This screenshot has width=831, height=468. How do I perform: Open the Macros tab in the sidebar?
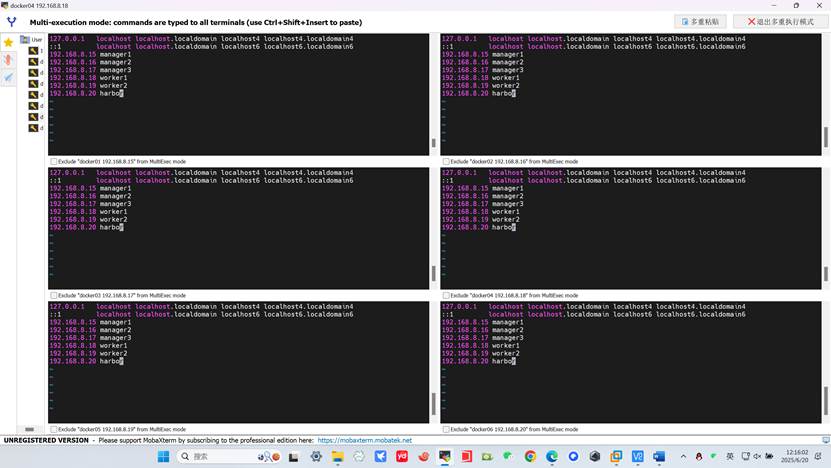point(8,78)
